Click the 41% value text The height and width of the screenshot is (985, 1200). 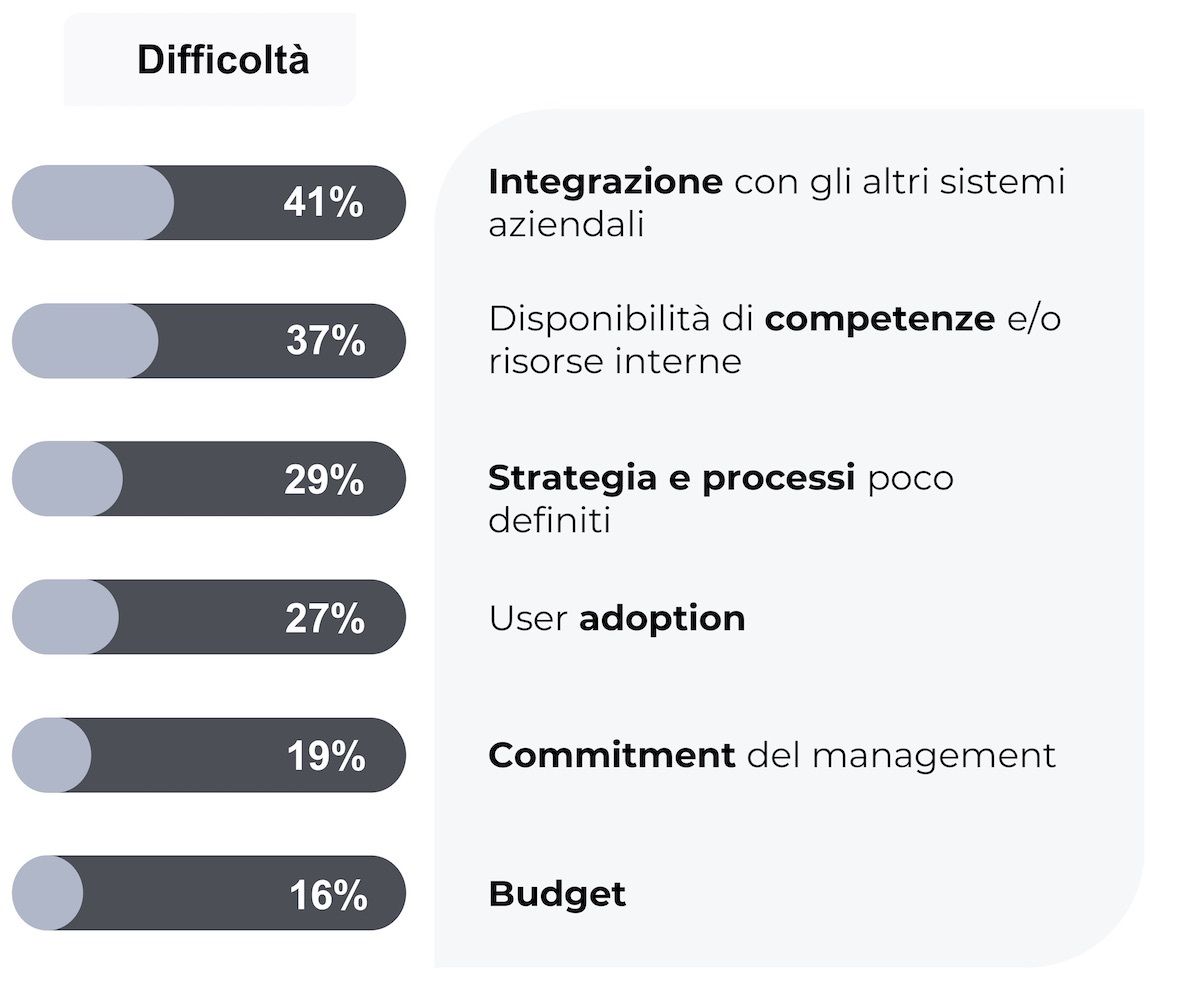coord(323,204)
